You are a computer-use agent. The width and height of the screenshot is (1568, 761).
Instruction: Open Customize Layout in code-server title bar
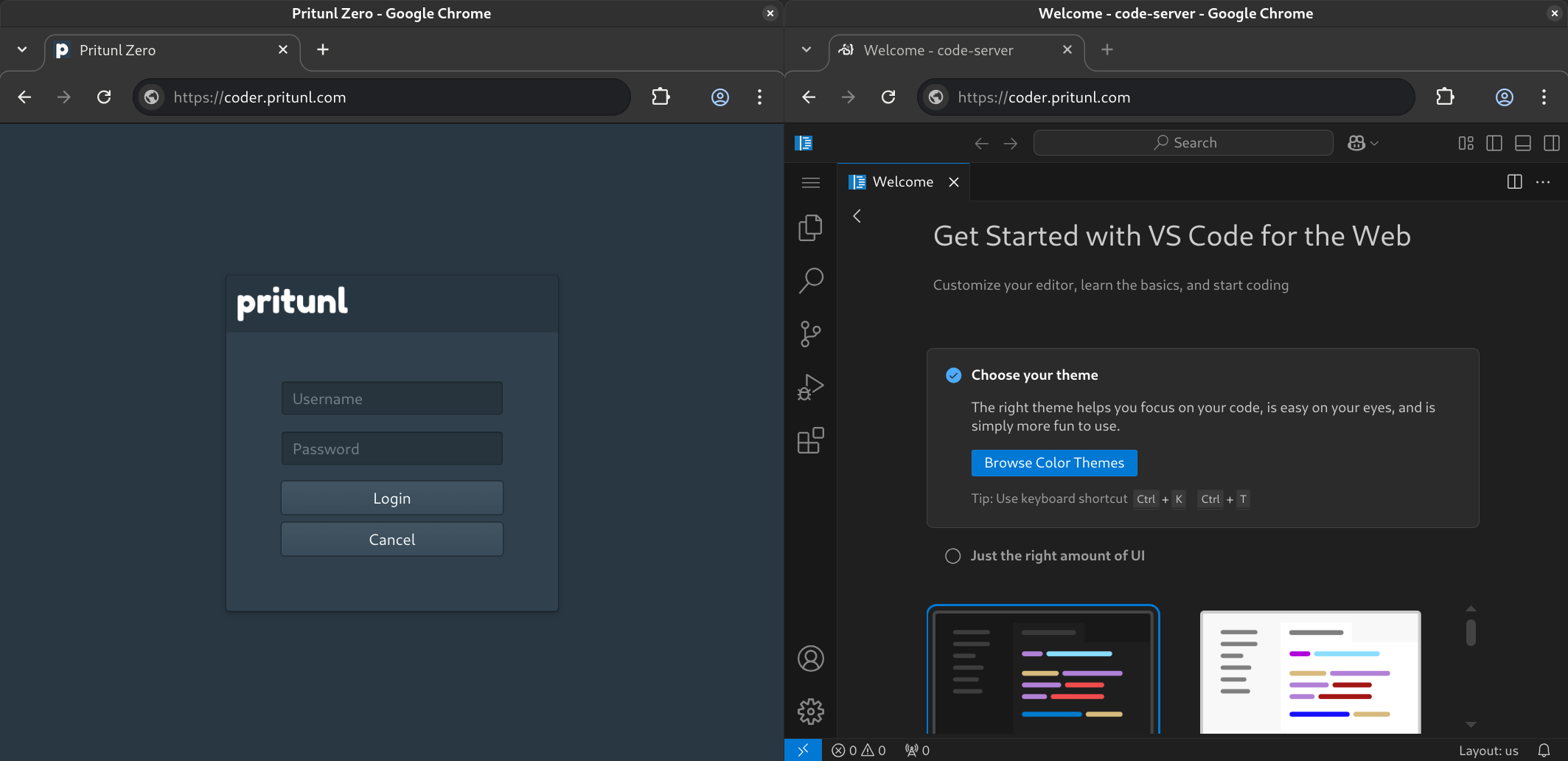pyautogui.click(x=1466, y=143)
